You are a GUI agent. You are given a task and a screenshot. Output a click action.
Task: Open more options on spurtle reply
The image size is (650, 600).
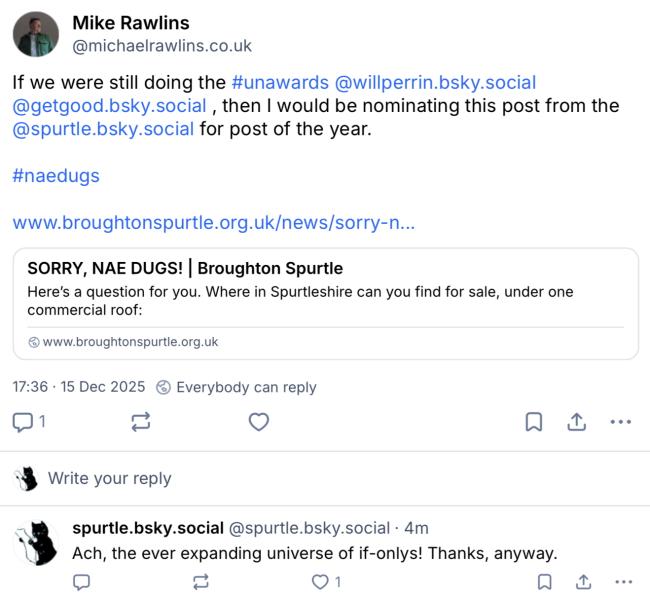click(x=623, y=582)
